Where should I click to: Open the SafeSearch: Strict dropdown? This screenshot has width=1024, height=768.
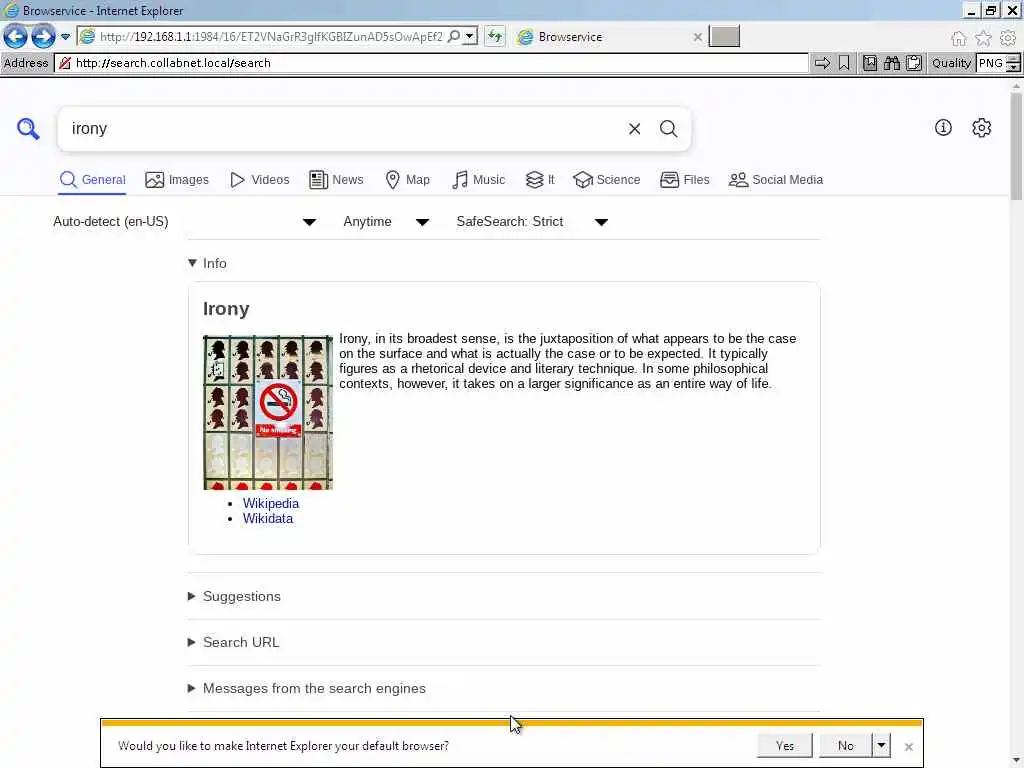[532, 221]
